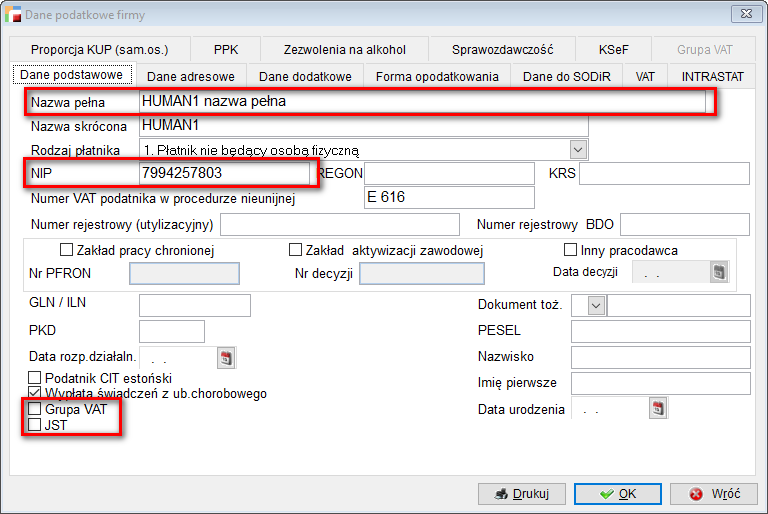Click into the NIP input field
The height and width of the screenshot is (514, 768).
pyautogui.click(x=224, y=173)
